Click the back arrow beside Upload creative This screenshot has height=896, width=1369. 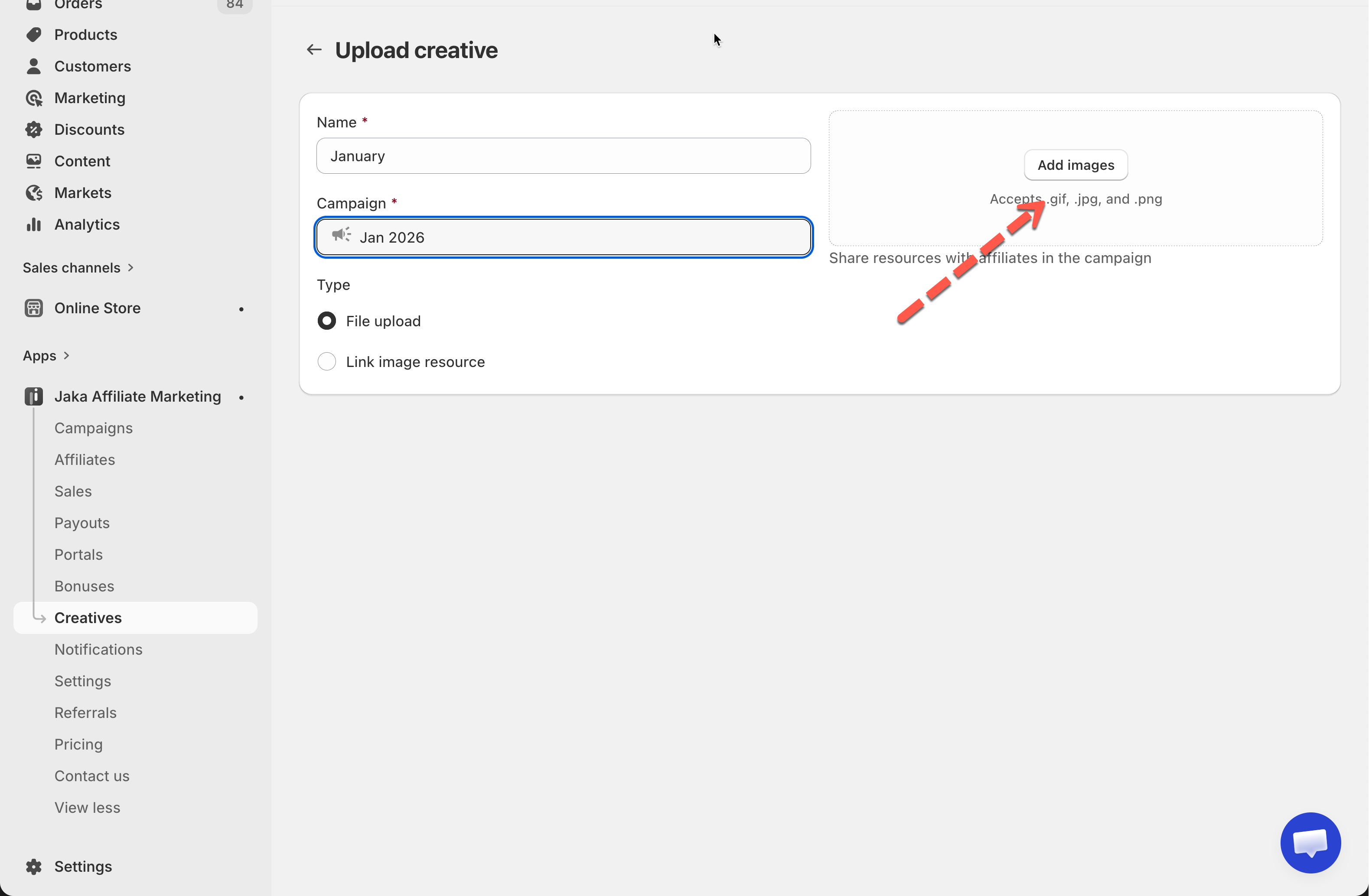point(314,50)
